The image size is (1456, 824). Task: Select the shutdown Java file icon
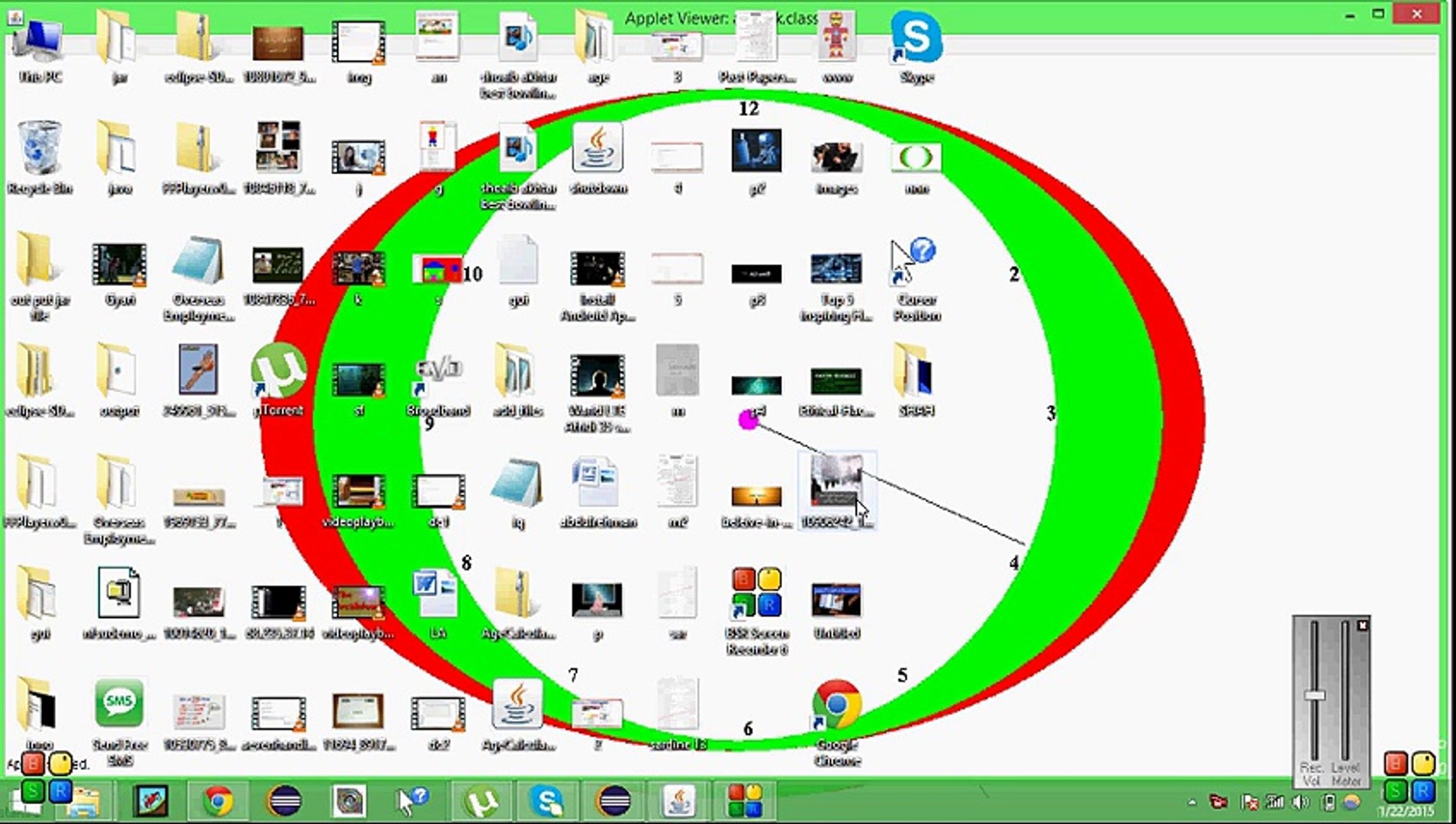[598, 159]
